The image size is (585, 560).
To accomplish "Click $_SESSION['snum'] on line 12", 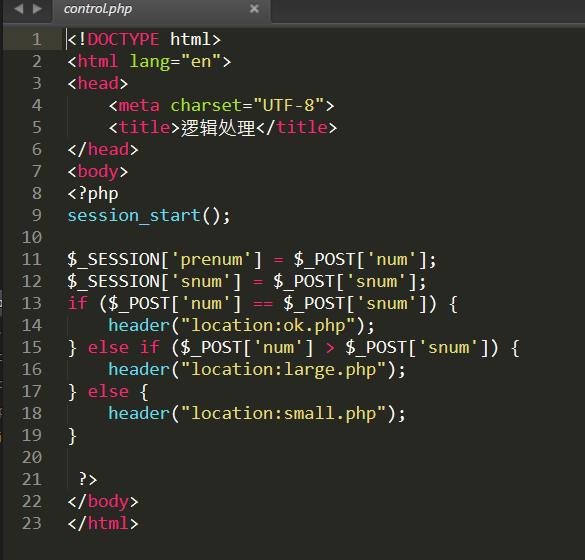I will click(154, 281).
